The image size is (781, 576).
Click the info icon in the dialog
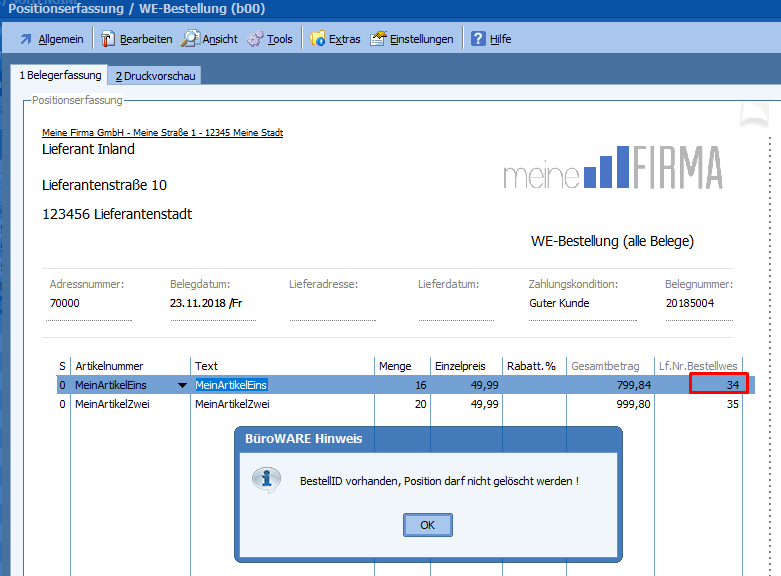(x=265, y=480)
